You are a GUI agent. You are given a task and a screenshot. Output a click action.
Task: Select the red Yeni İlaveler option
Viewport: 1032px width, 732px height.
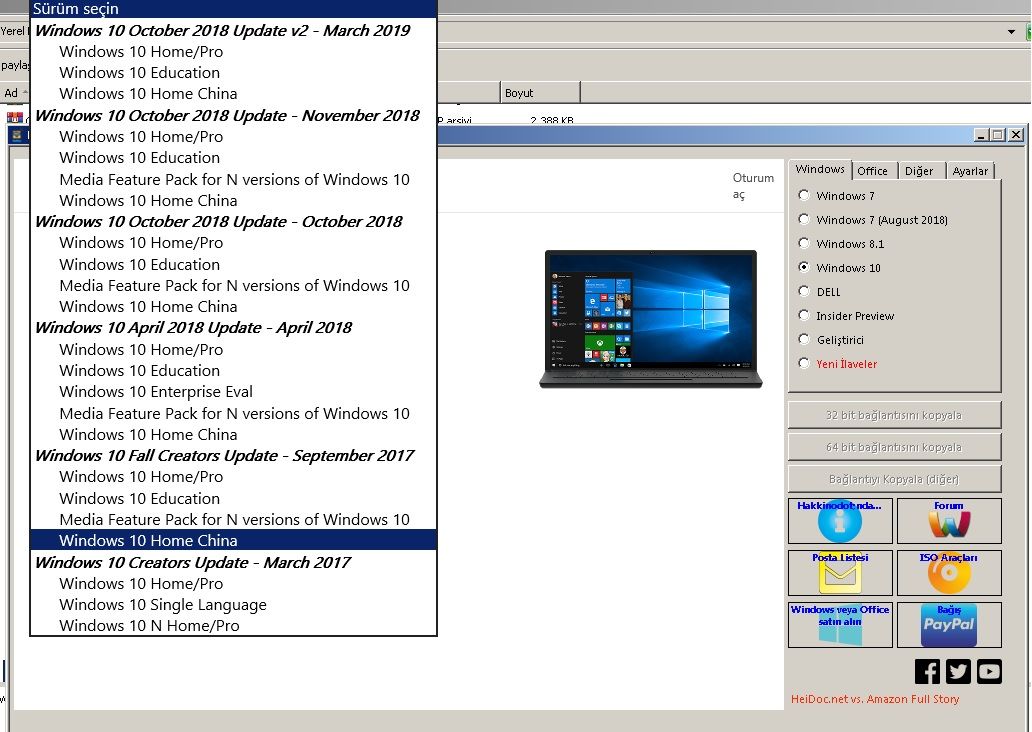coord(804,363)
